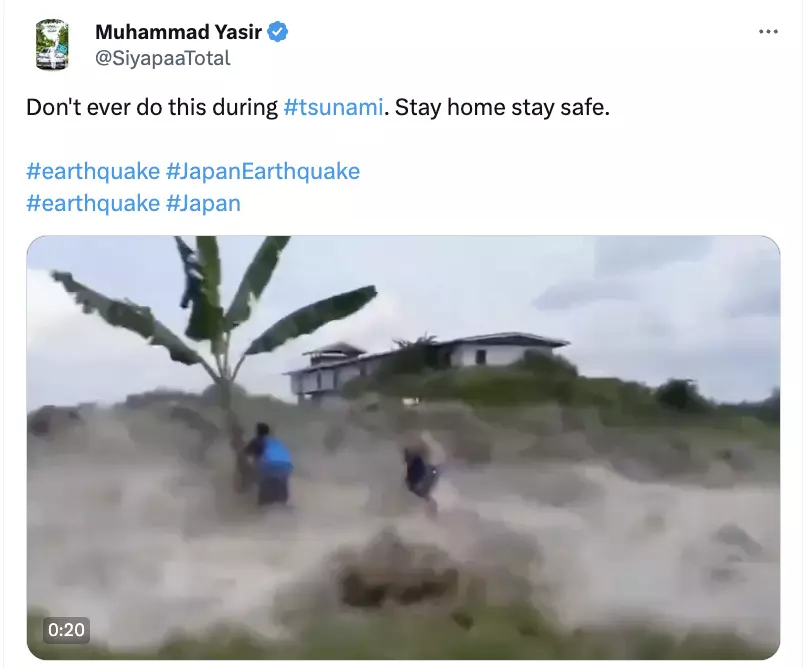806x668 pixels.
Task: Click the blue verified badge
Action: pos(278,32)
